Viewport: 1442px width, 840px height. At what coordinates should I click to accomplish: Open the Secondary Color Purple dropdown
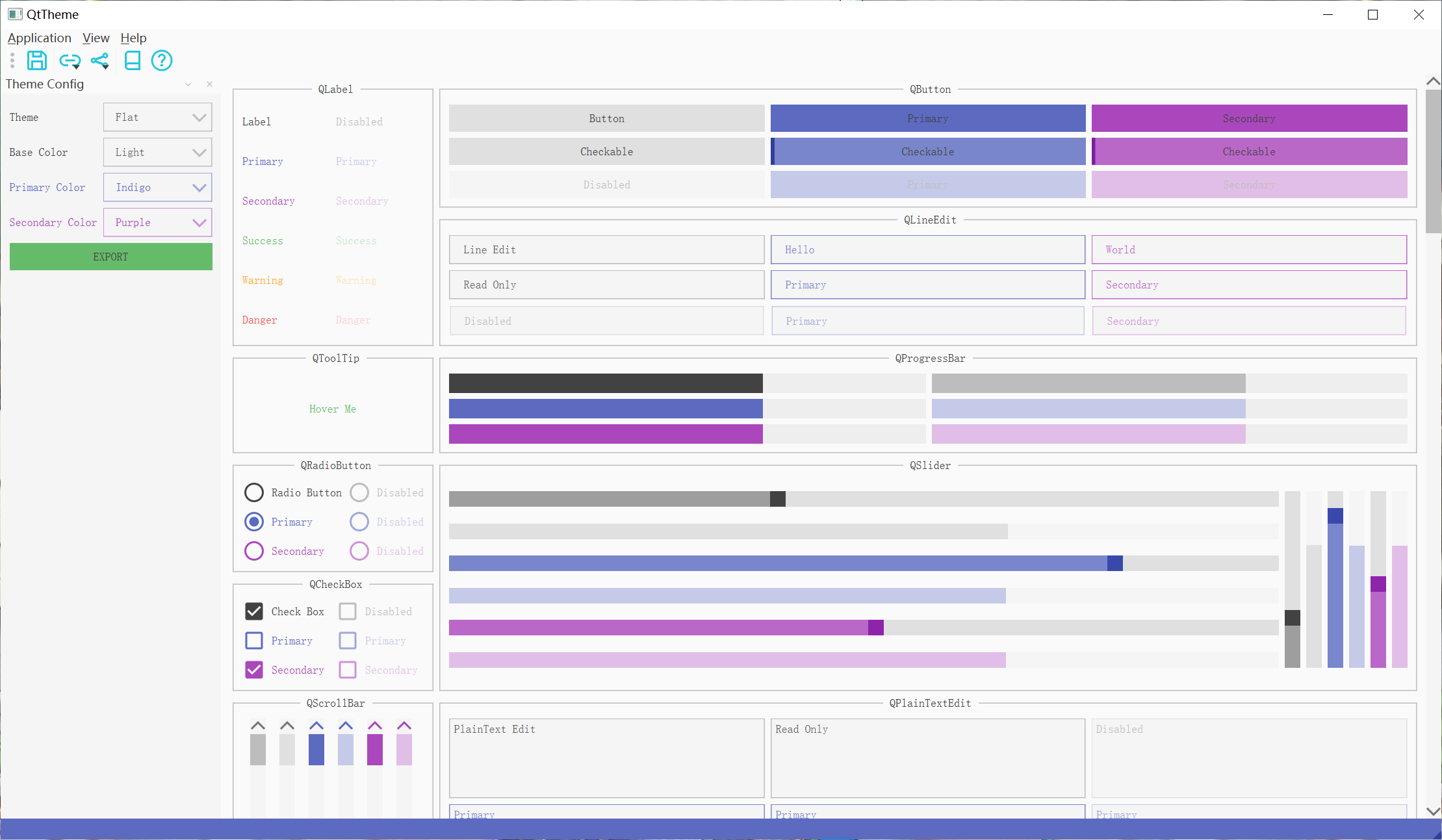[158, 223]
